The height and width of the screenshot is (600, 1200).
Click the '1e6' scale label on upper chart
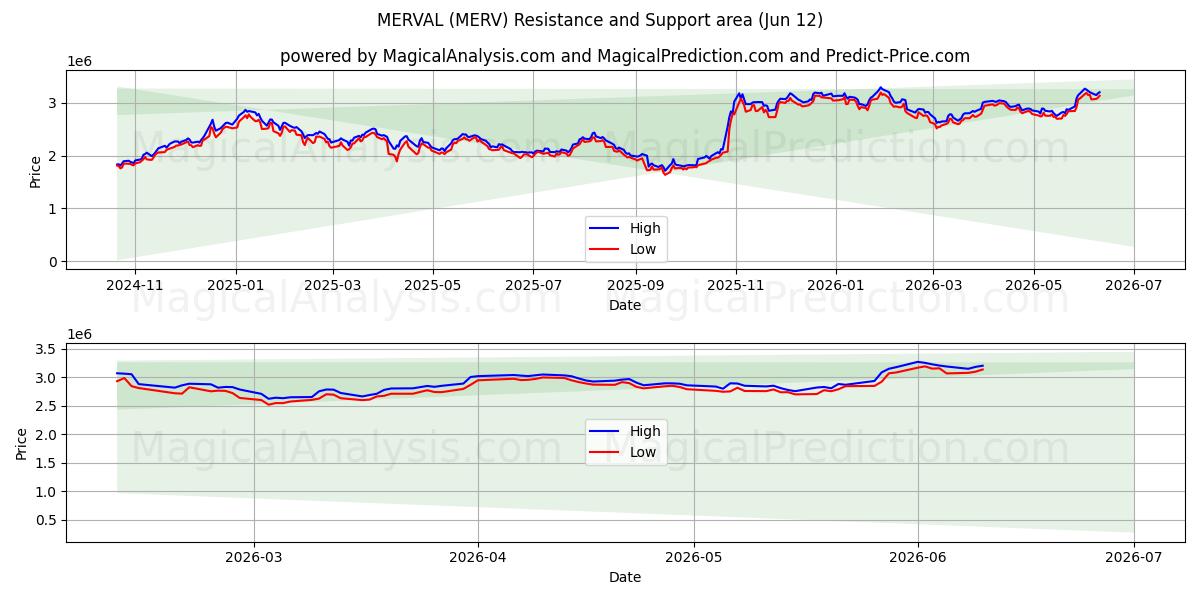(x=79, y=62)
